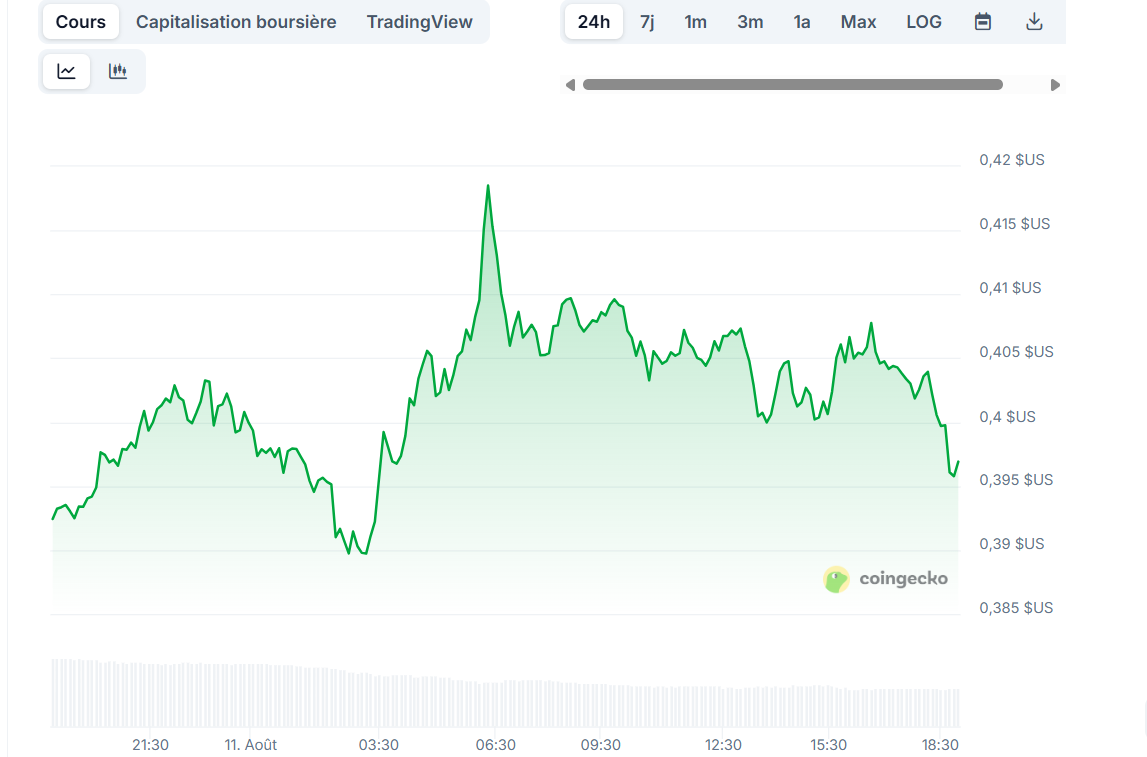Click the 11. Août label on the timeline

pyautogui.click(x=249, y=744)
